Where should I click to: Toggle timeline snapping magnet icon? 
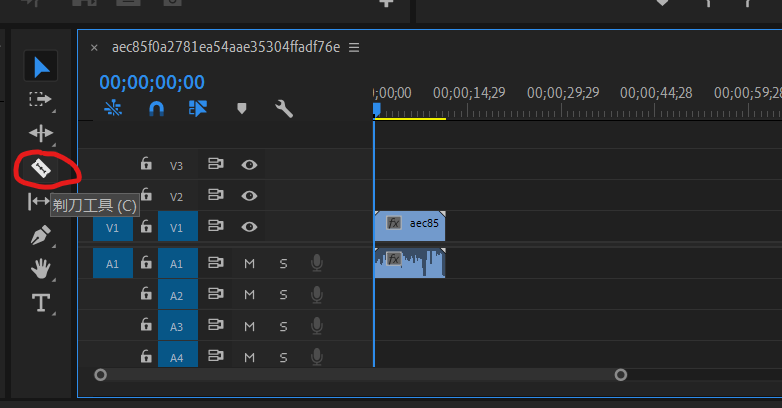point(156,108)
